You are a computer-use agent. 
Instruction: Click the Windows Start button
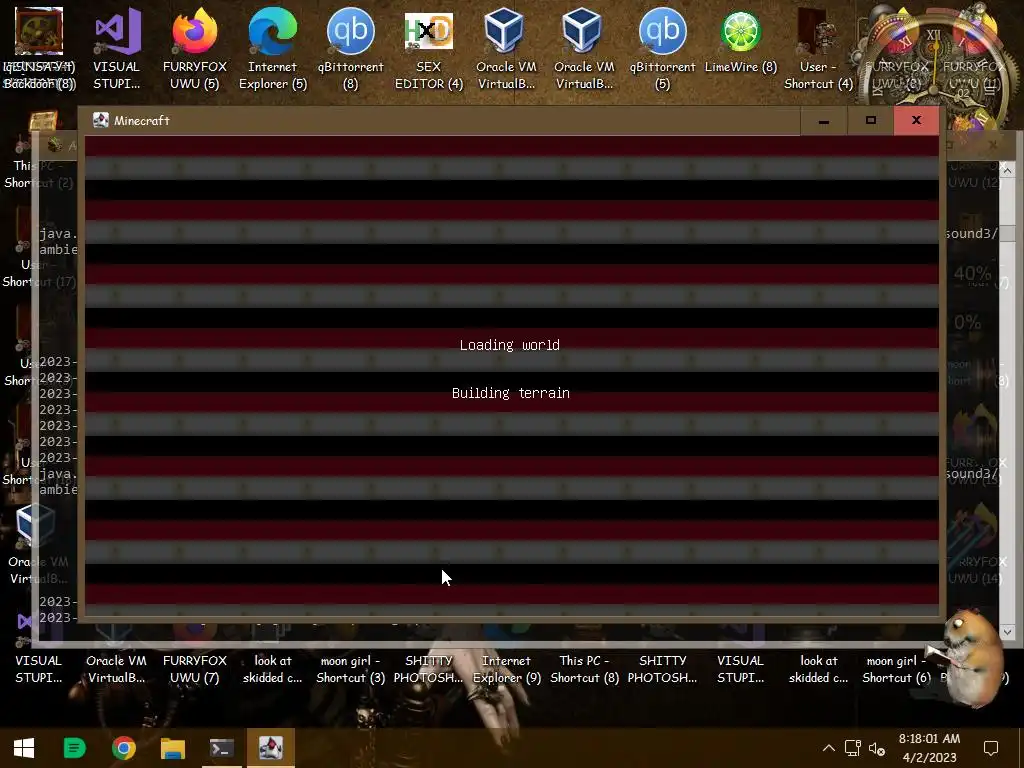click(24, 748)
